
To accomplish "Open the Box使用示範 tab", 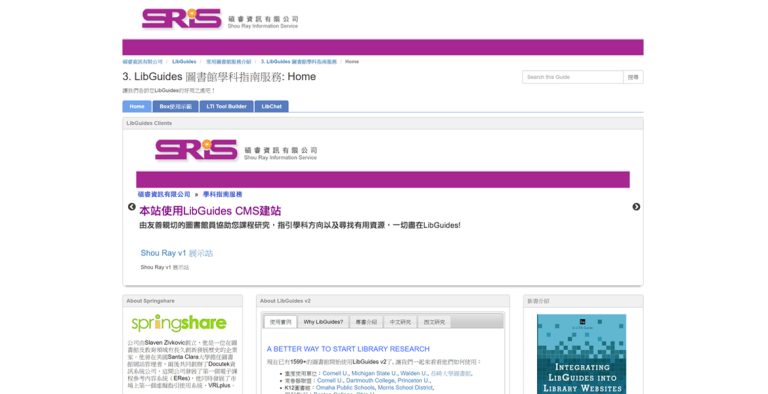I will coord(175,106).
